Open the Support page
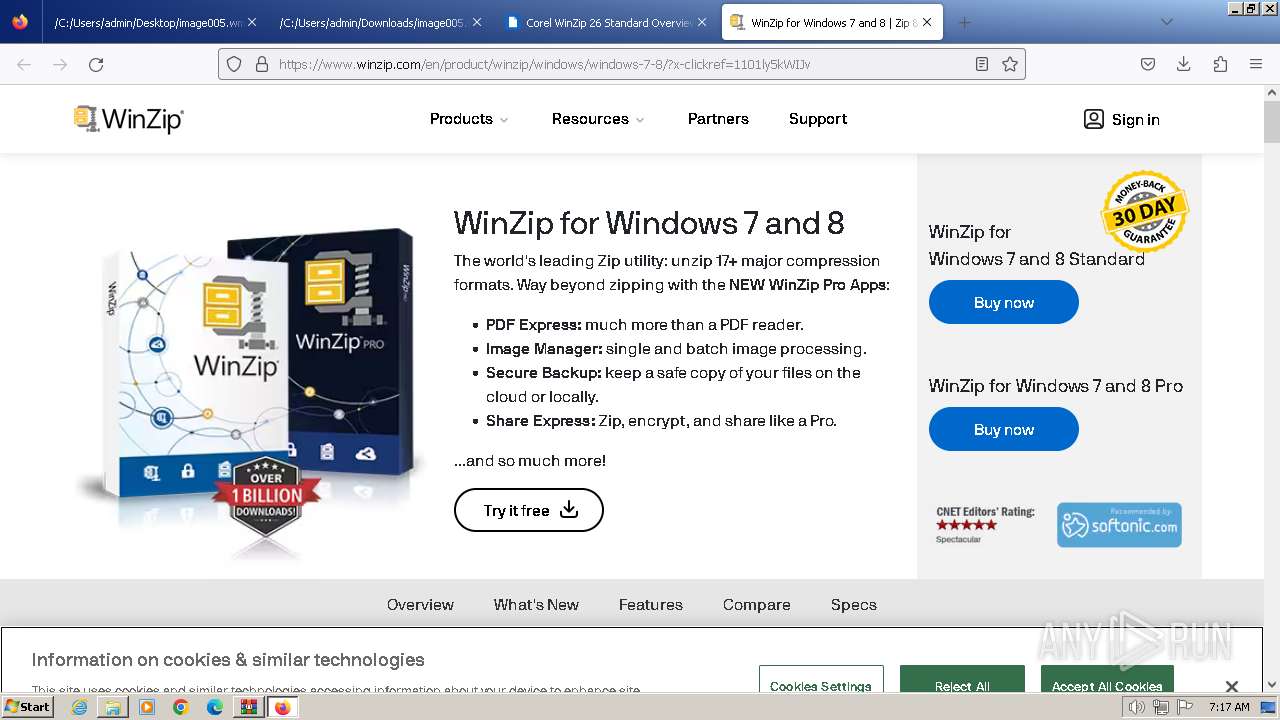 pyautogui.click(x=818, y=119)
